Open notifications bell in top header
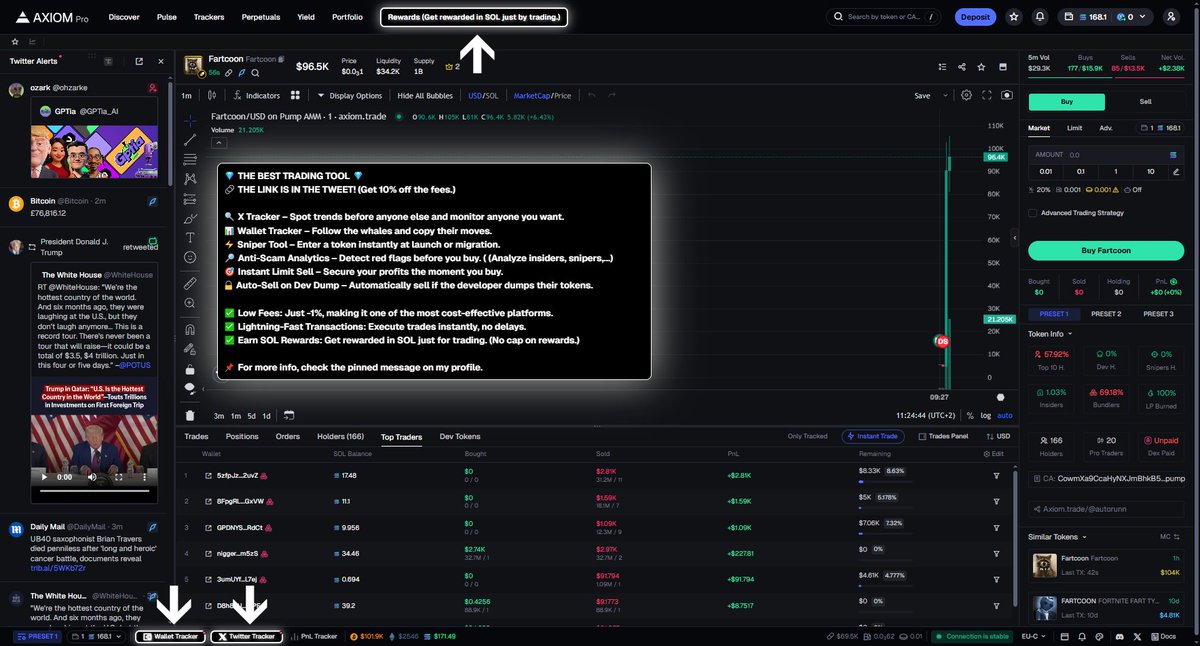The width and height of the screenshot is (1200, 646). 1040,17
